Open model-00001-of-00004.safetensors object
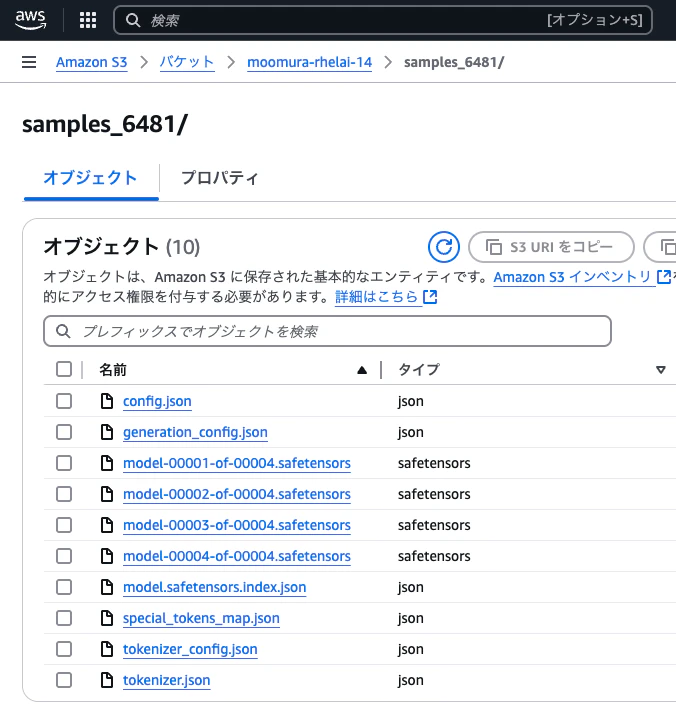The image size is (676, 707). [x=237, y=463]
